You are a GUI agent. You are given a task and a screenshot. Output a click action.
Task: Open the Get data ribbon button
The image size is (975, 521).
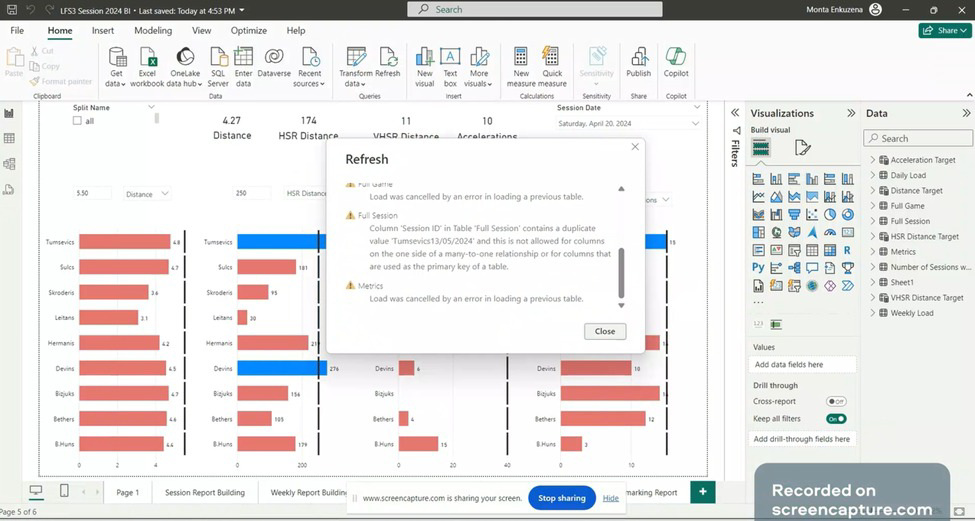(x=116, y=67)
